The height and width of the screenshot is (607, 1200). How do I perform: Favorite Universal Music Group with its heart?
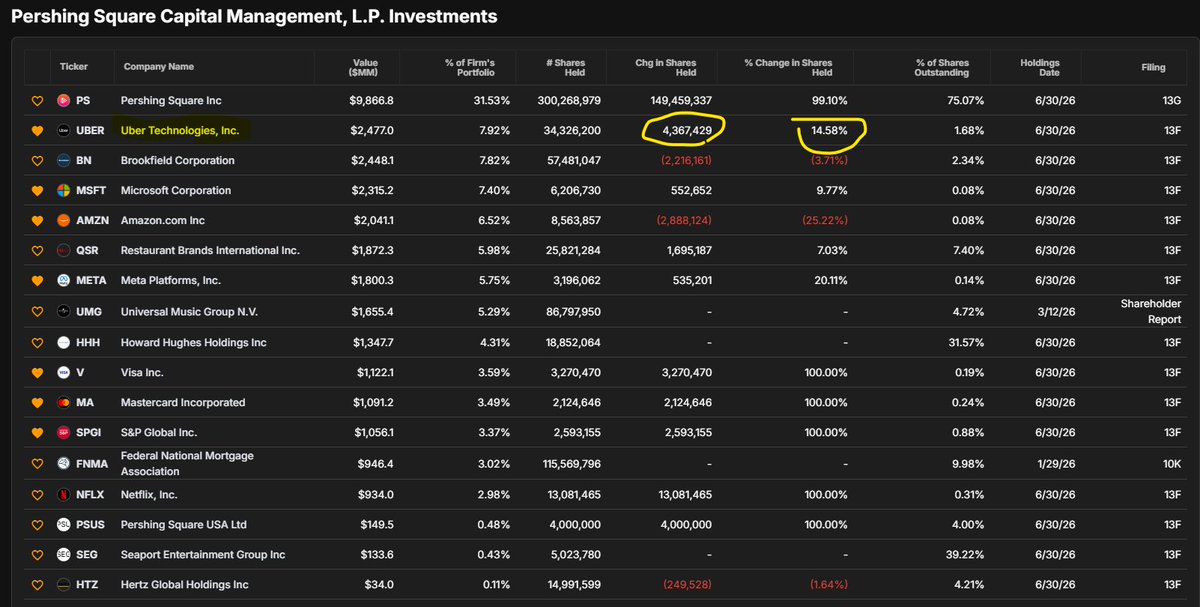38,312
